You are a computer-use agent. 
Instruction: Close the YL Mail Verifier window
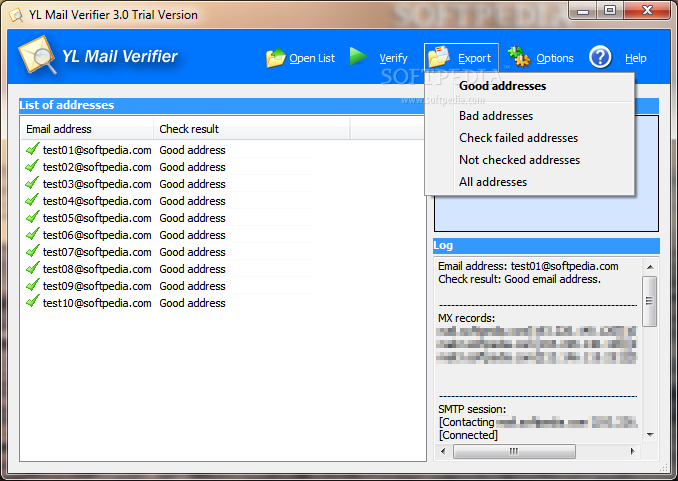coord(647,11)
